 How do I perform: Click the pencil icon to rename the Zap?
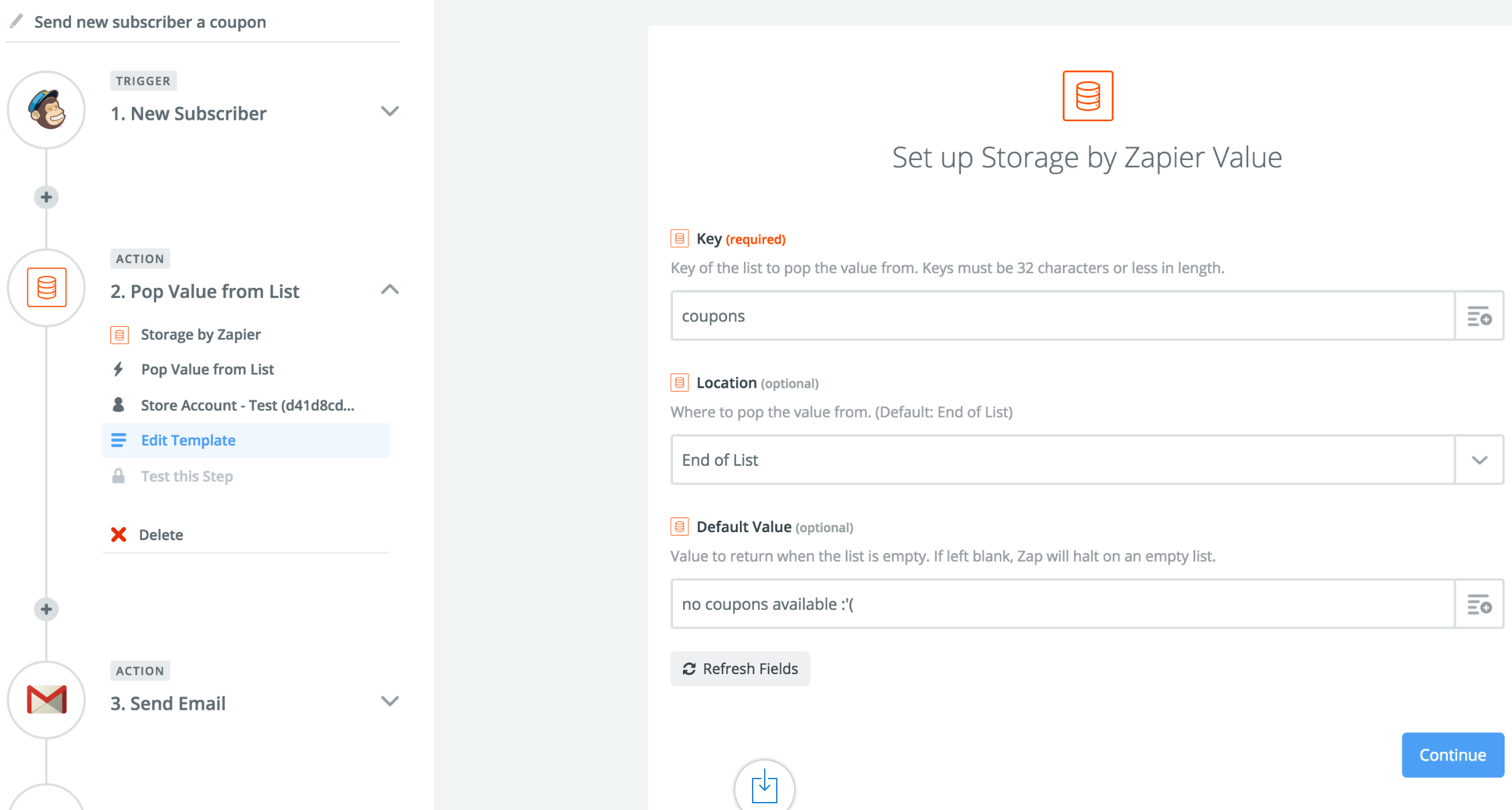(x=16, y=21)
